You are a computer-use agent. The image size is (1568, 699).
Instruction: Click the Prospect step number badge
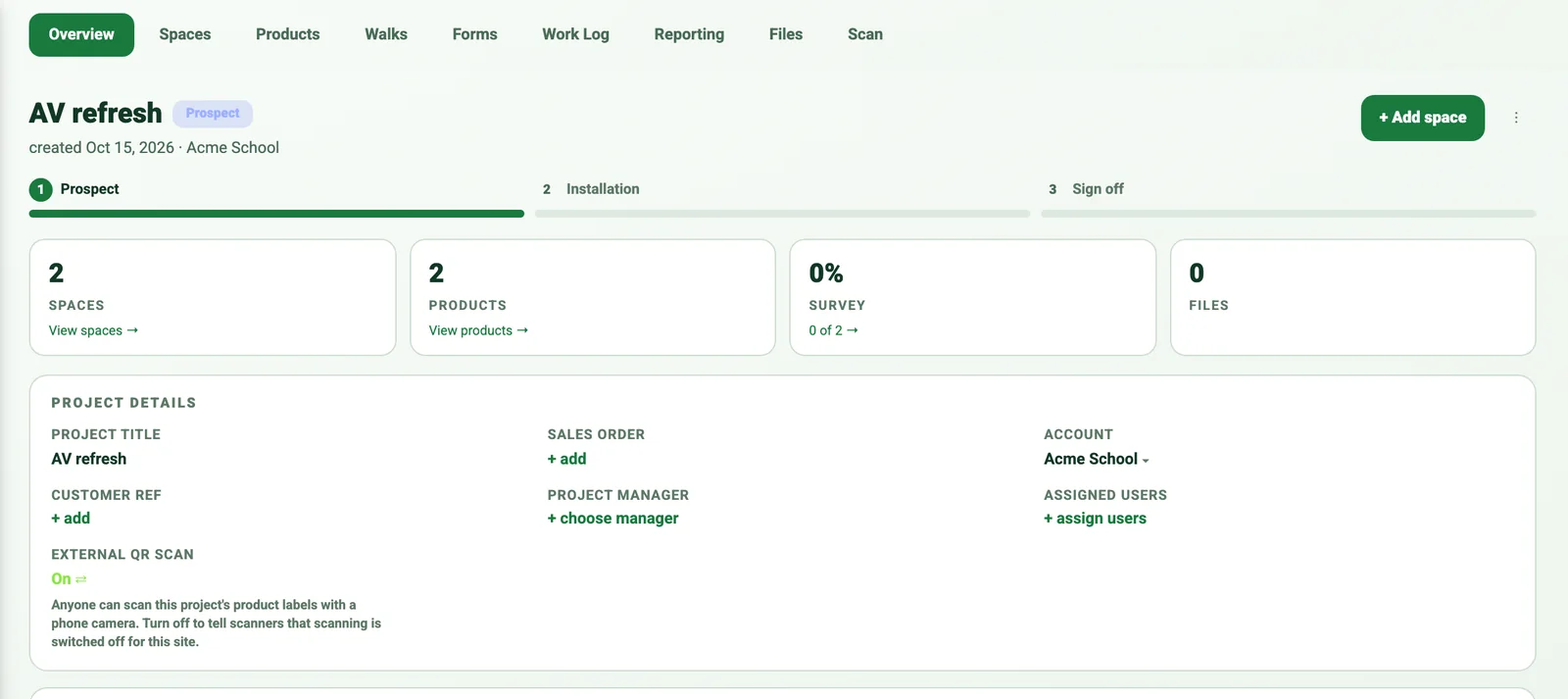pyautogui.click(x=40, y=189)
